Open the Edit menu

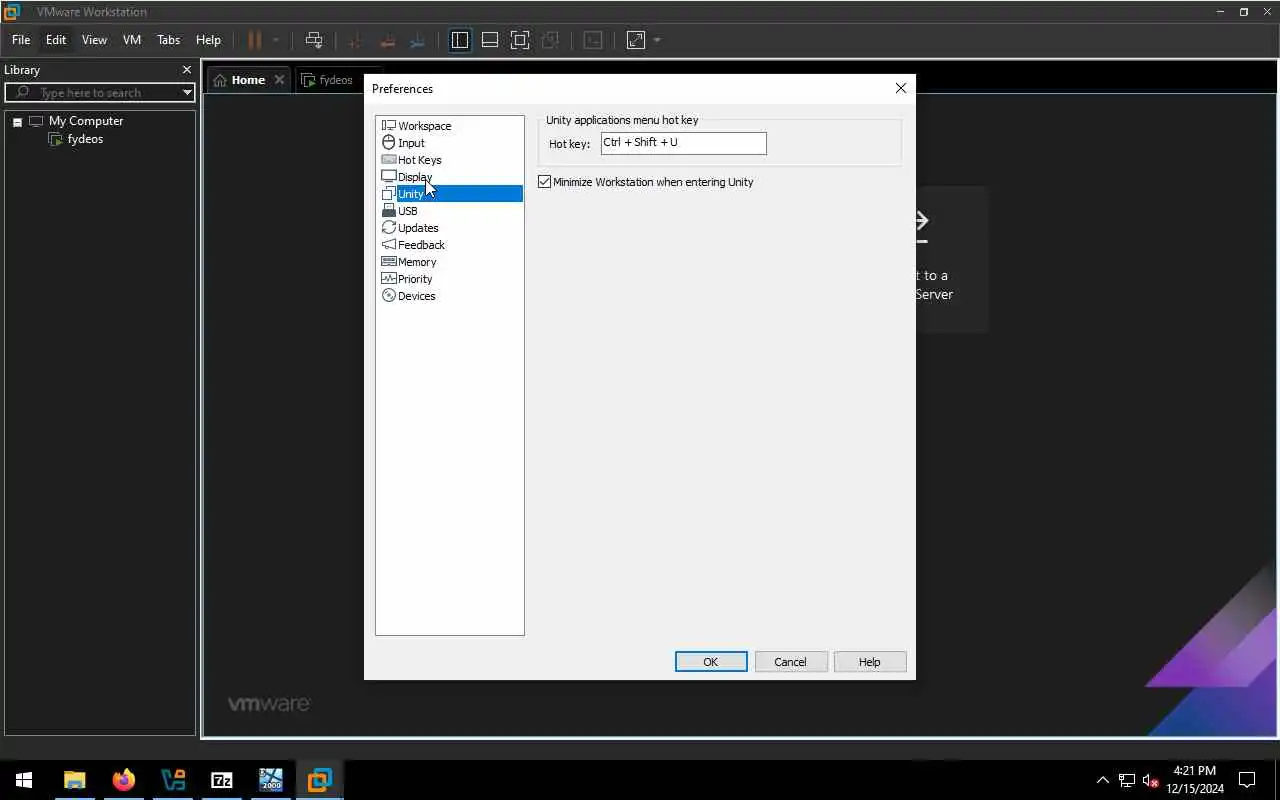click(56, 40)
